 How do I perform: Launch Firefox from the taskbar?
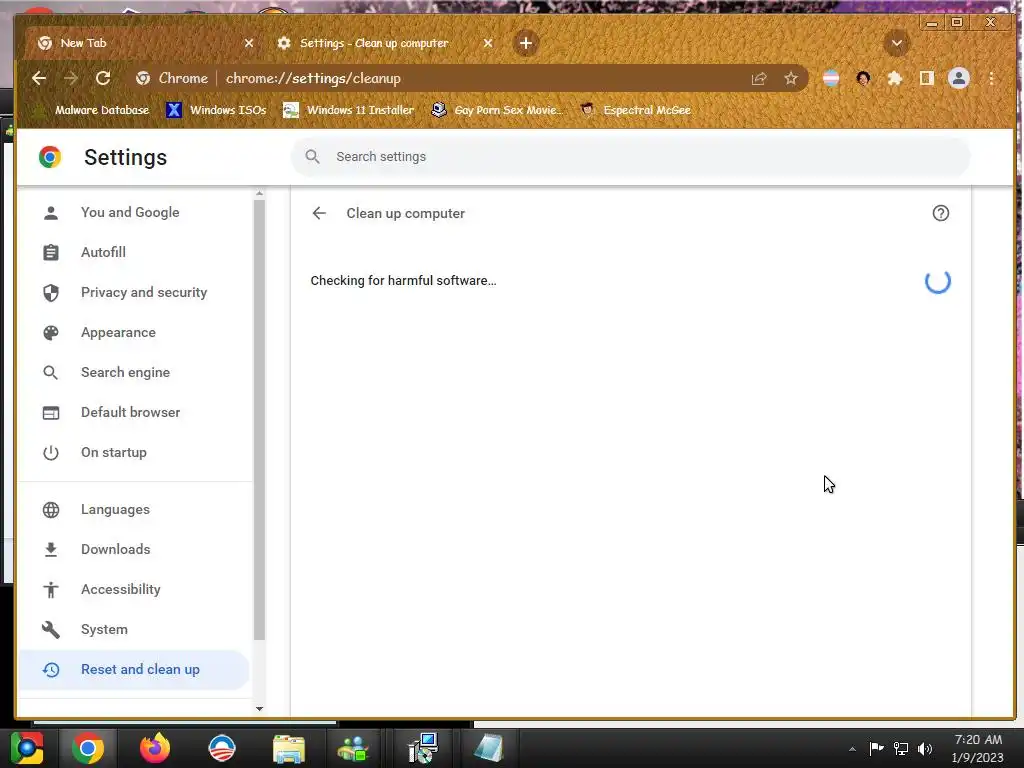pos(155,748)
